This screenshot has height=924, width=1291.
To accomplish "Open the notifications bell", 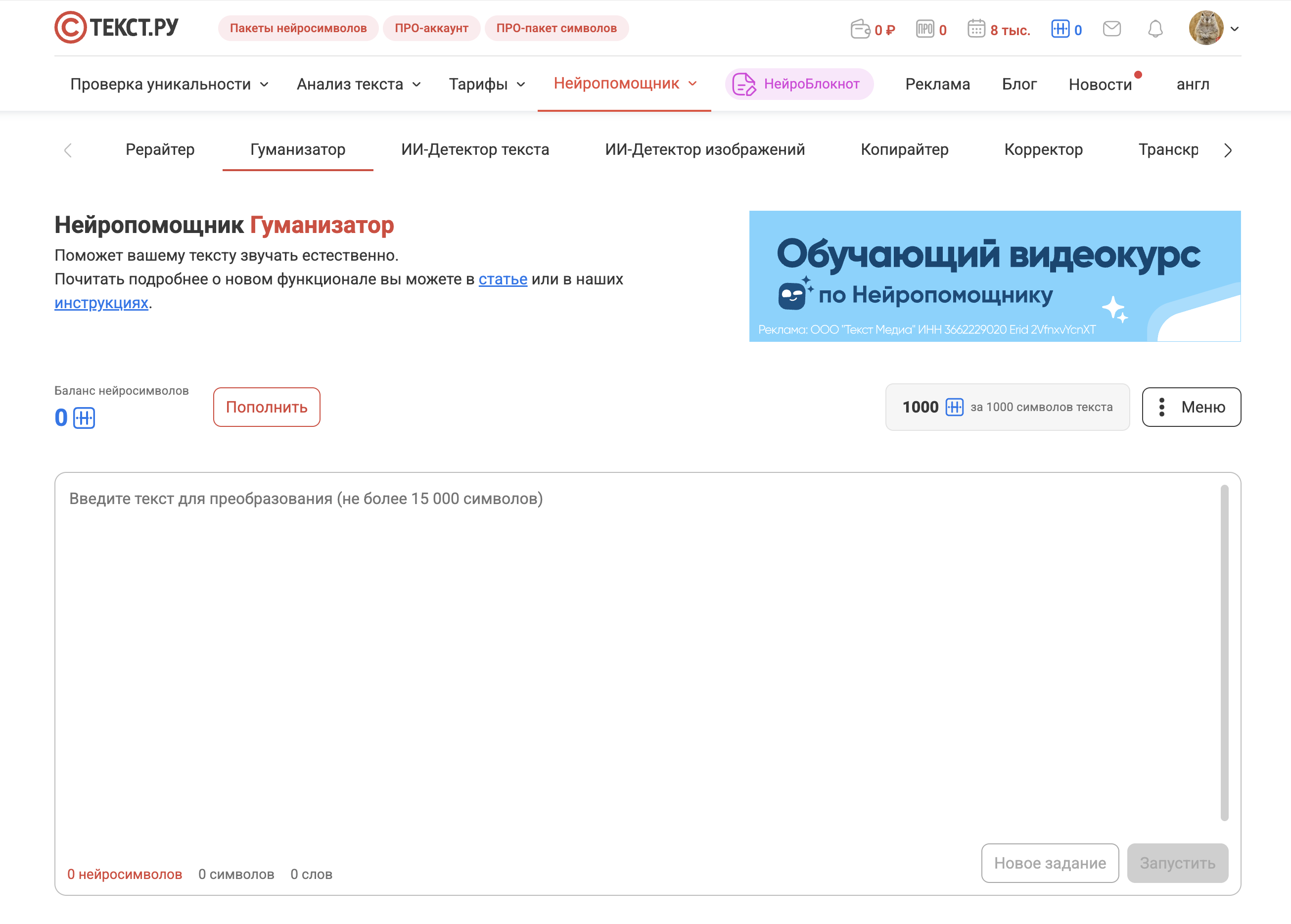I will click(1155, 29).
